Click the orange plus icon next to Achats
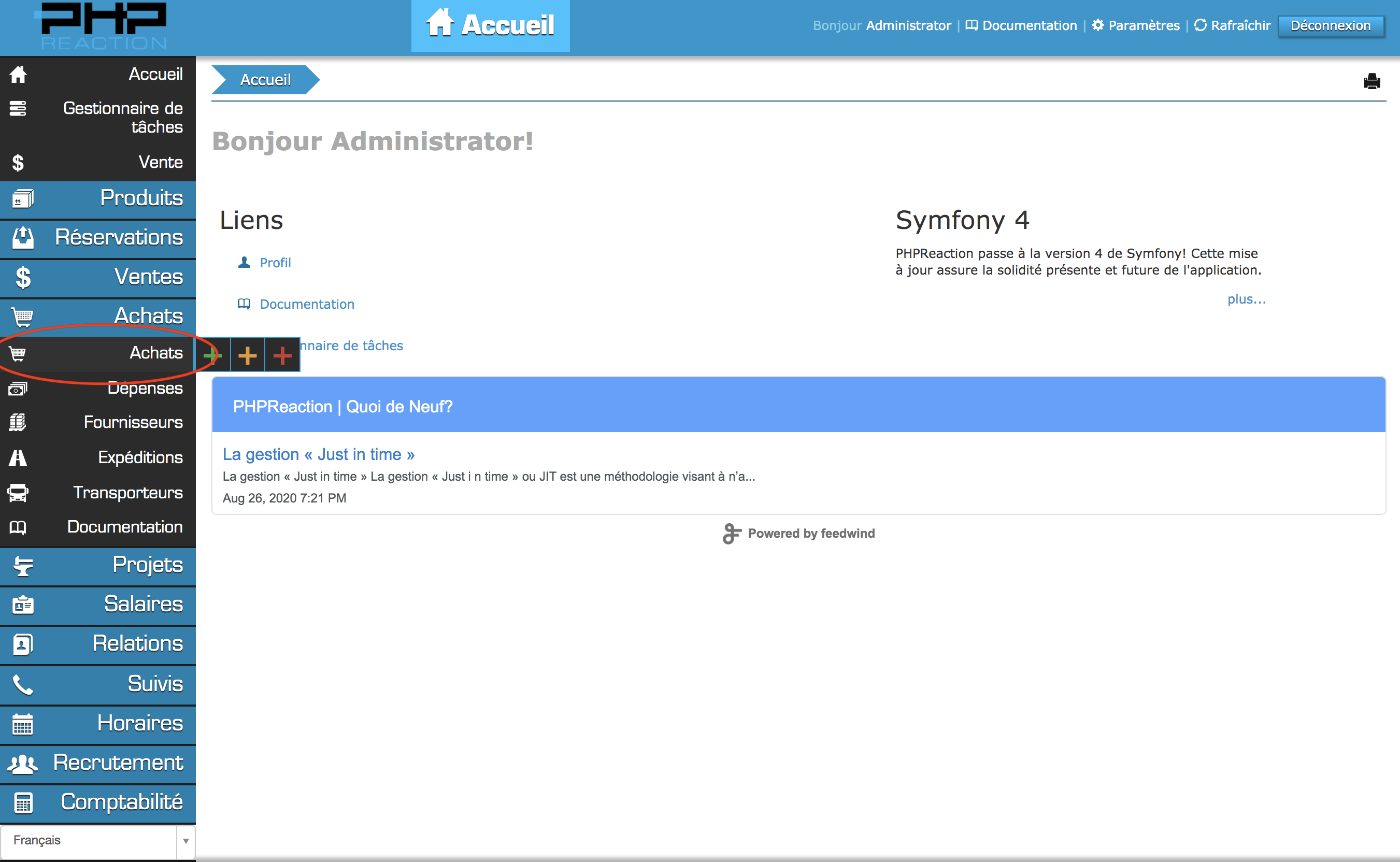 click(x=248, y=355)
